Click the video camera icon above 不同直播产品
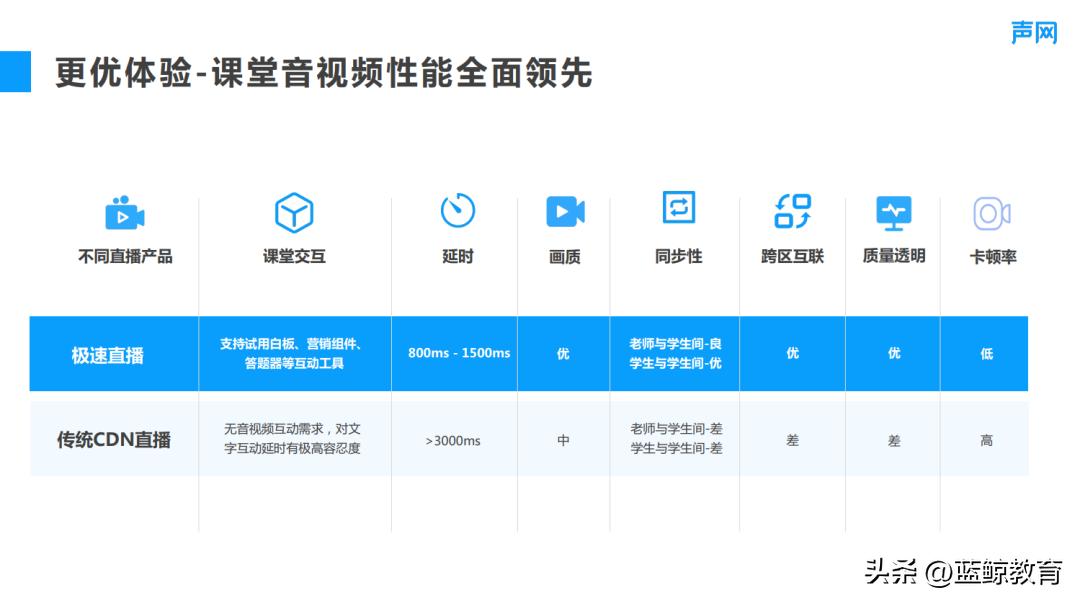The image size is (1080, 603). (x=123, y=211)
